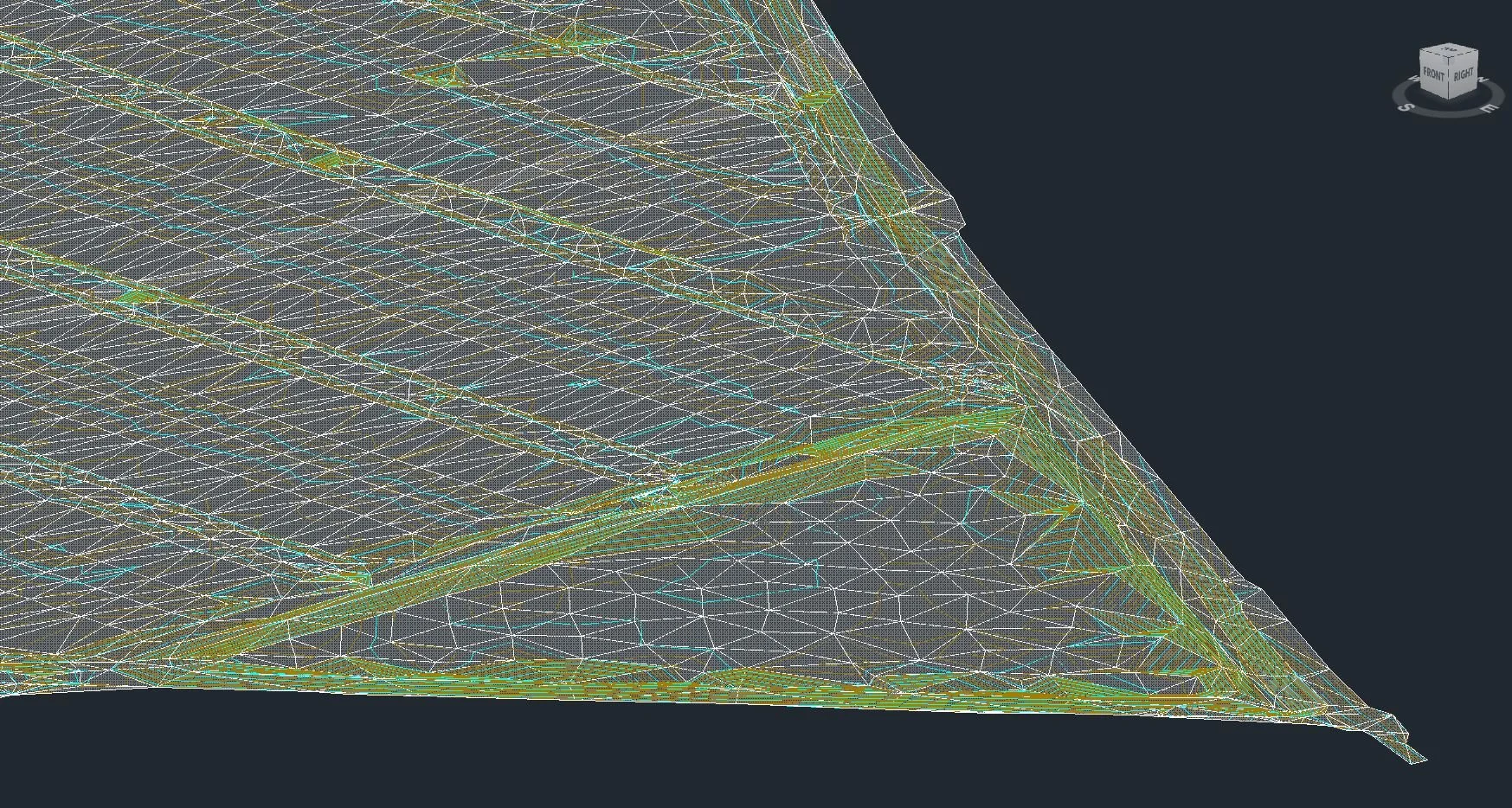Click the top-left corner of the ViewCube
Screen dimensions: 1512x808
tap(1421, 50)
